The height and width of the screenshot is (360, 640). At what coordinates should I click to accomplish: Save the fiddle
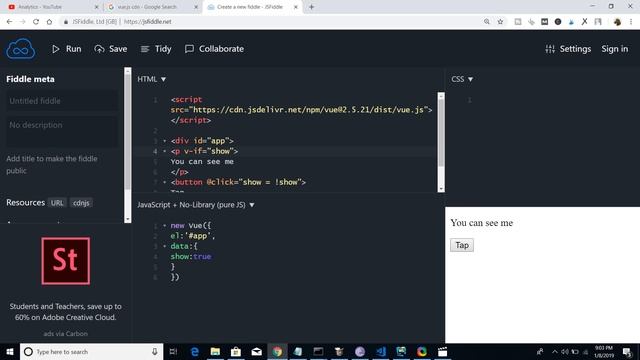(111, 49)
